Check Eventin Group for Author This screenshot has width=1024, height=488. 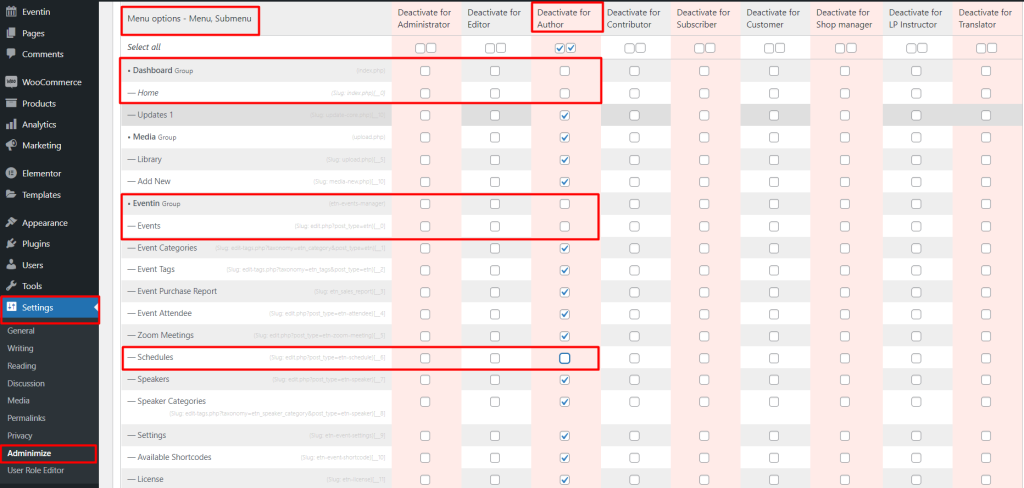(x=565, y=204)
